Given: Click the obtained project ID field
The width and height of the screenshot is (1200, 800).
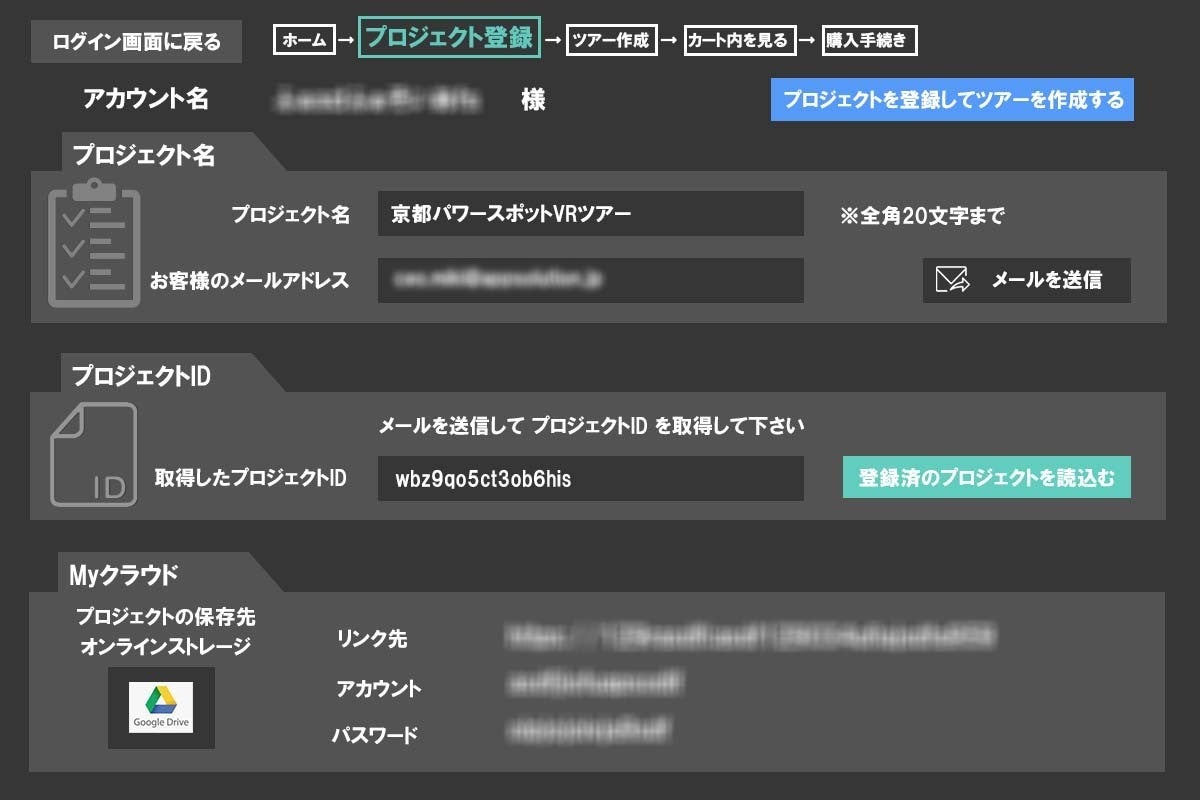Looking at the screenshot, I should [590, 479].
